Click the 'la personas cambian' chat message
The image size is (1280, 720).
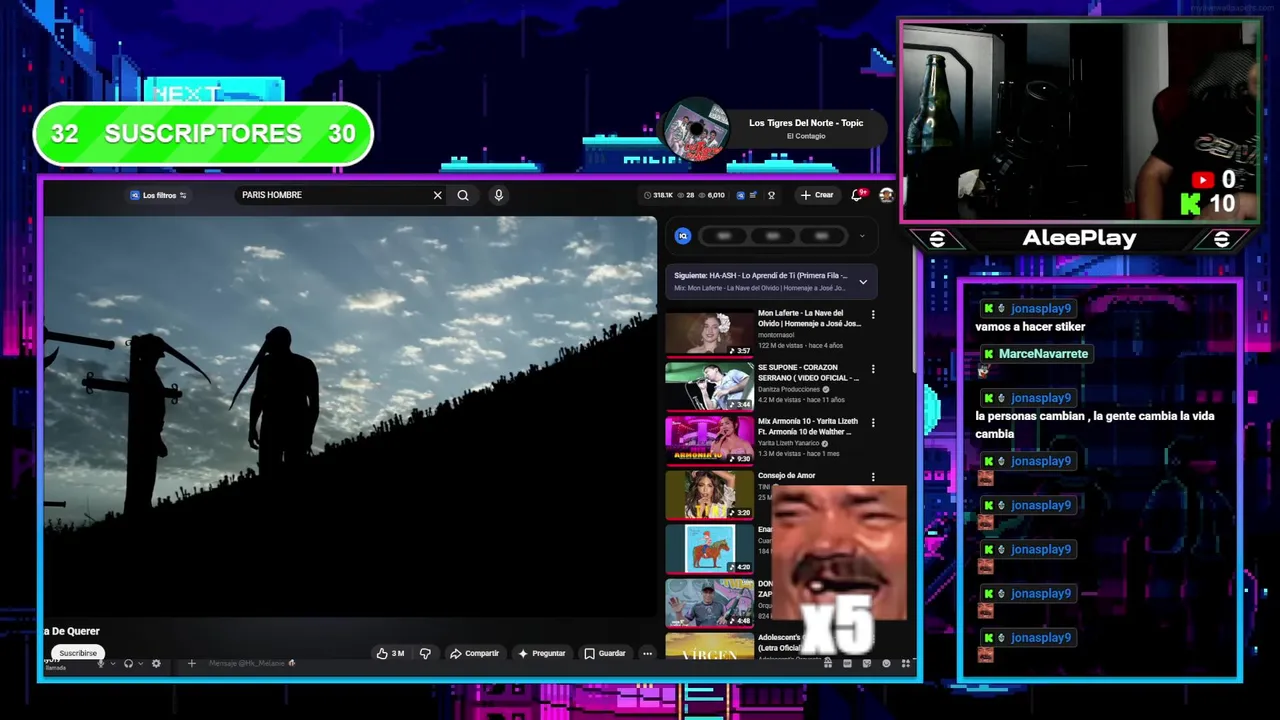point(1095,424)
